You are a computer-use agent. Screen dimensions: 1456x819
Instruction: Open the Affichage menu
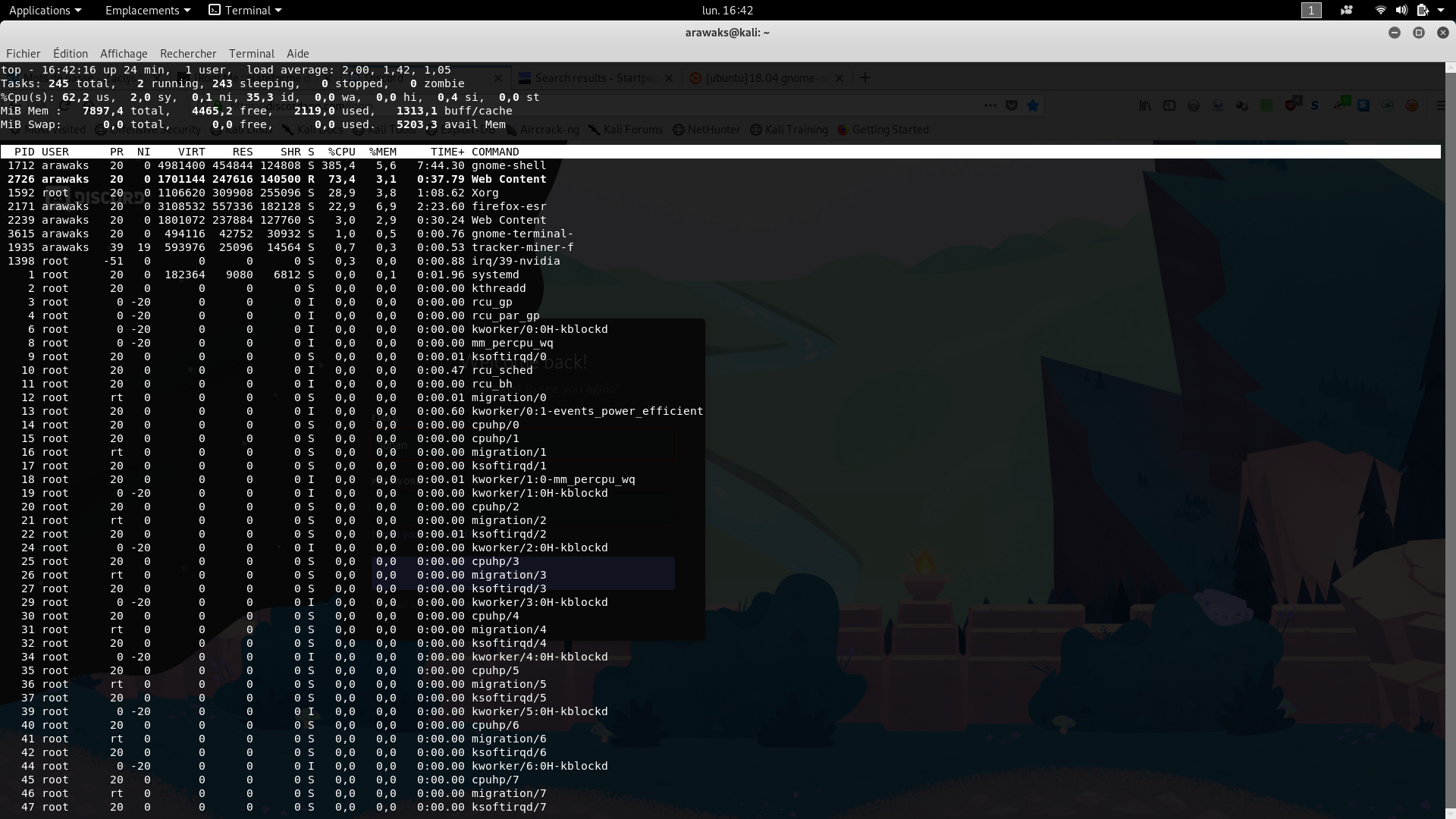(124, 53)
